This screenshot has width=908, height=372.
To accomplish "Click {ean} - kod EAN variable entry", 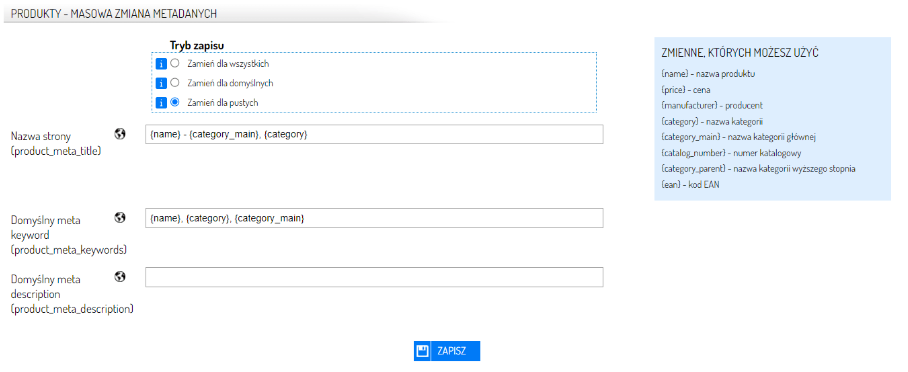I will [691, 185].
